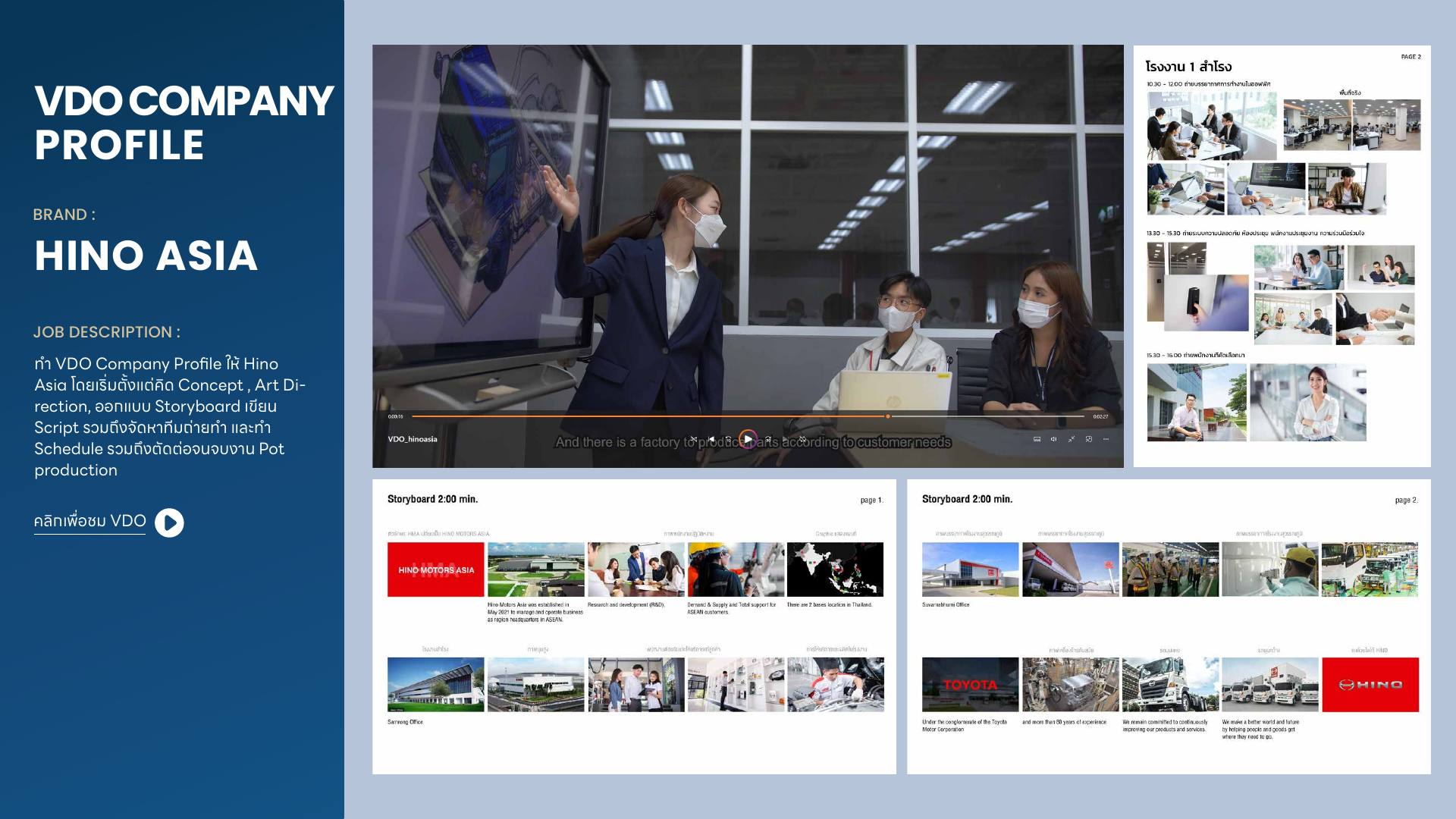
Task: Select the crossed-arms businesswoman photo on schedule sheet
Action: pyautogui.click(x=1308, y=402)
